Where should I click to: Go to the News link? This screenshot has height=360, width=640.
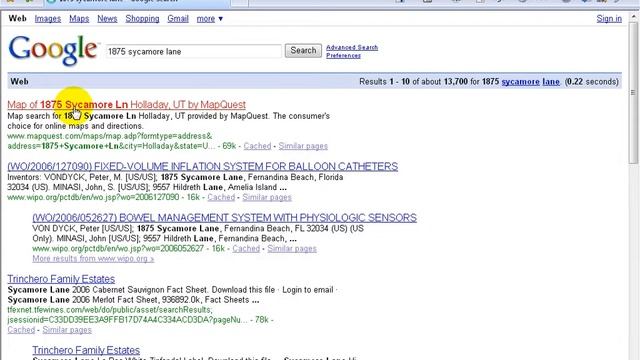pos(107,19)
